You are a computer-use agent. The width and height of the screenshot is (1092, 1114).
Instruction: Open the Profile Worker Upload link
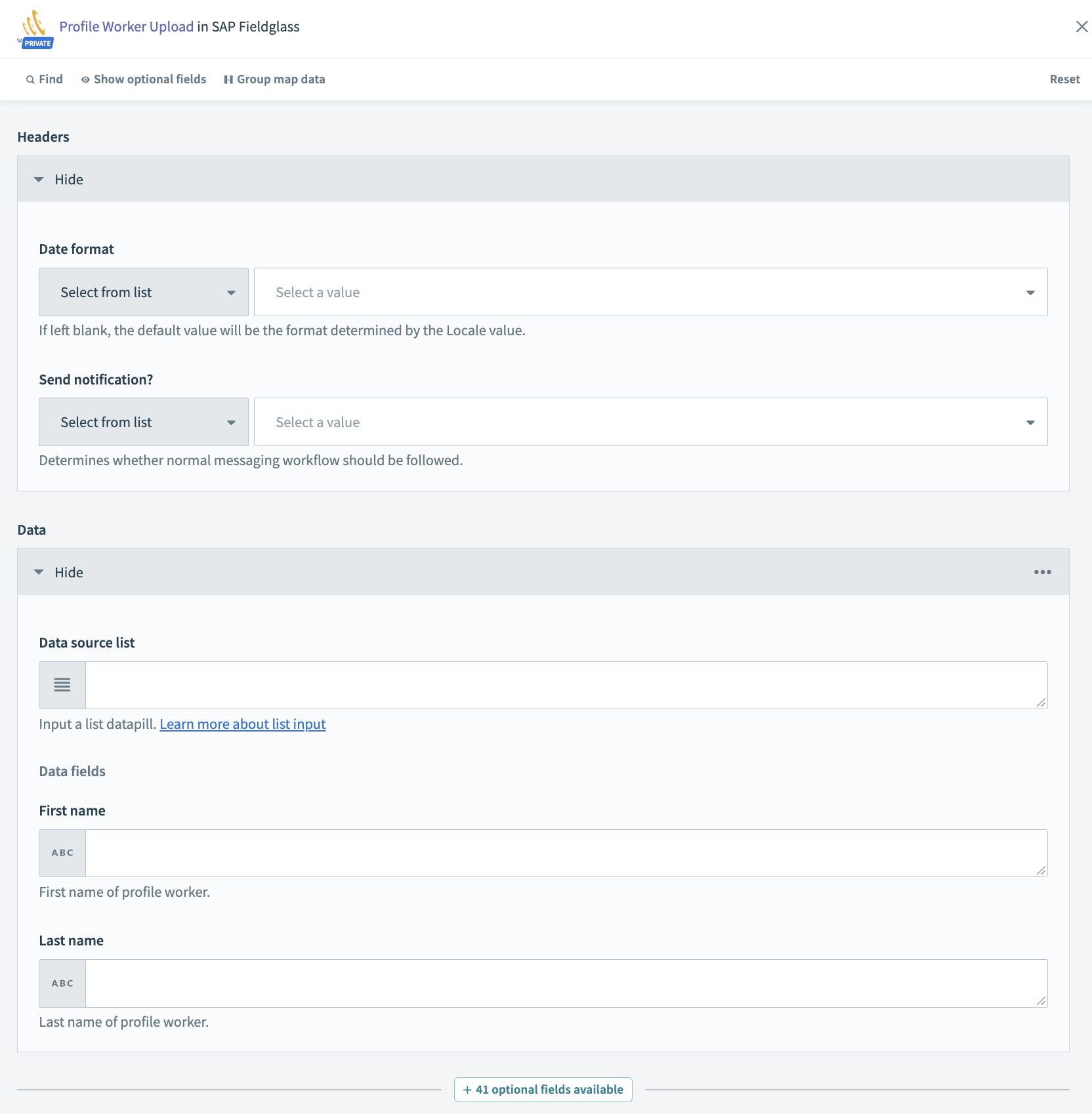pos(126,26)
